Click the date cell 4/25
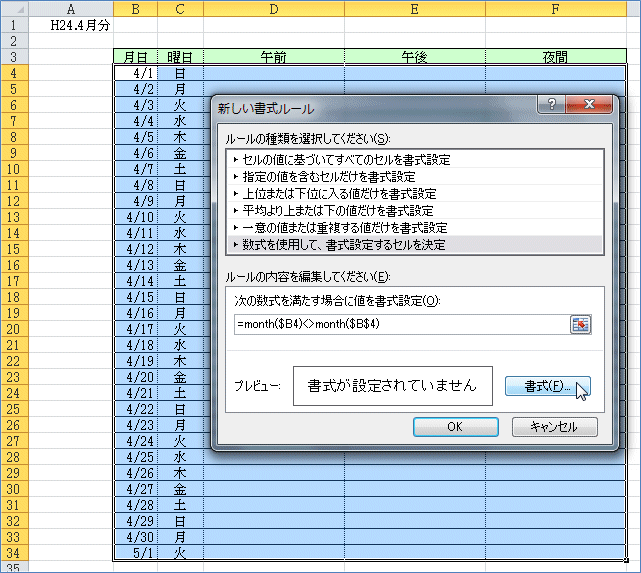This screenshot has height=573, width=641. pyautogui.click(x=135, y=457)
